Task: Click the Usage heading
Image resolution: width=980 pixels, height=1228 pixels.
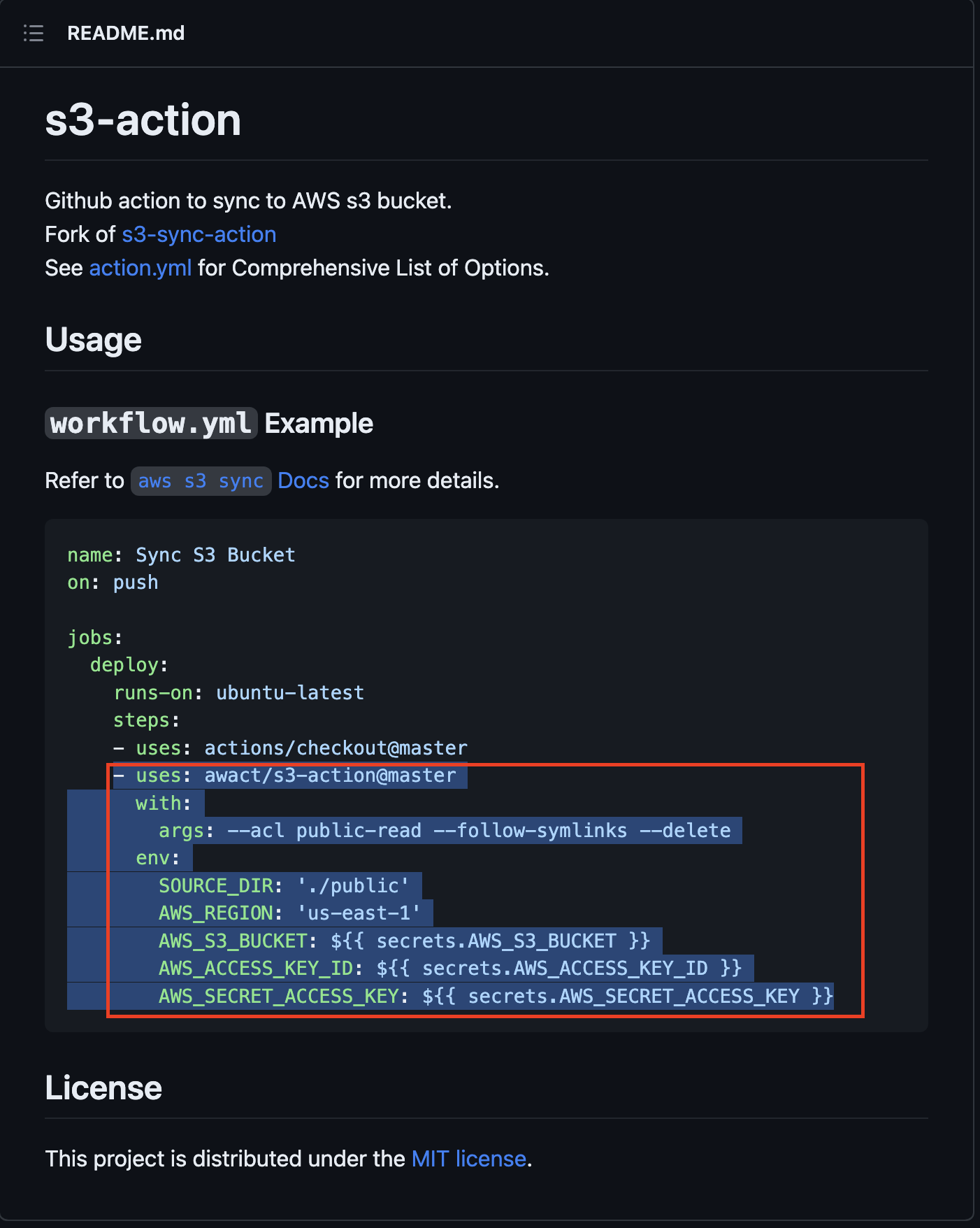Action: 94,340
